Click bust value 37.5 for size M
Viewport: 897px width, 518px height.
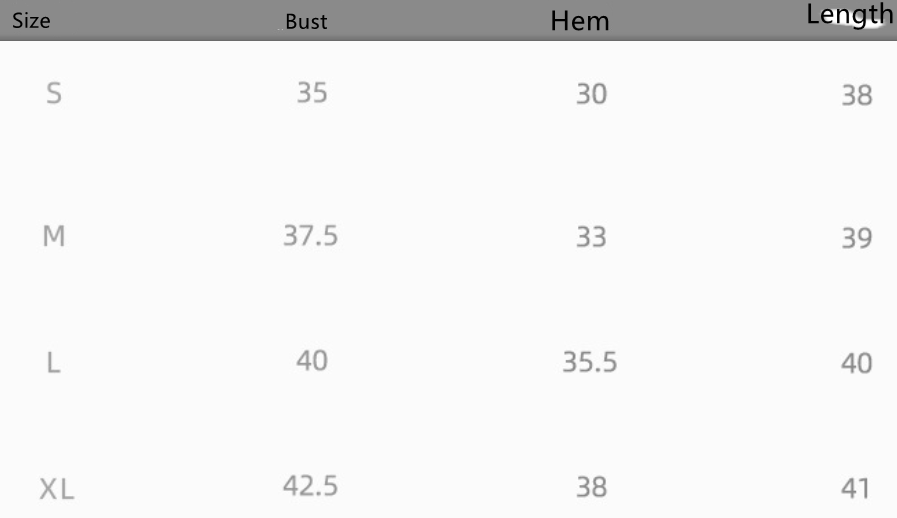[x=310, y=236]
